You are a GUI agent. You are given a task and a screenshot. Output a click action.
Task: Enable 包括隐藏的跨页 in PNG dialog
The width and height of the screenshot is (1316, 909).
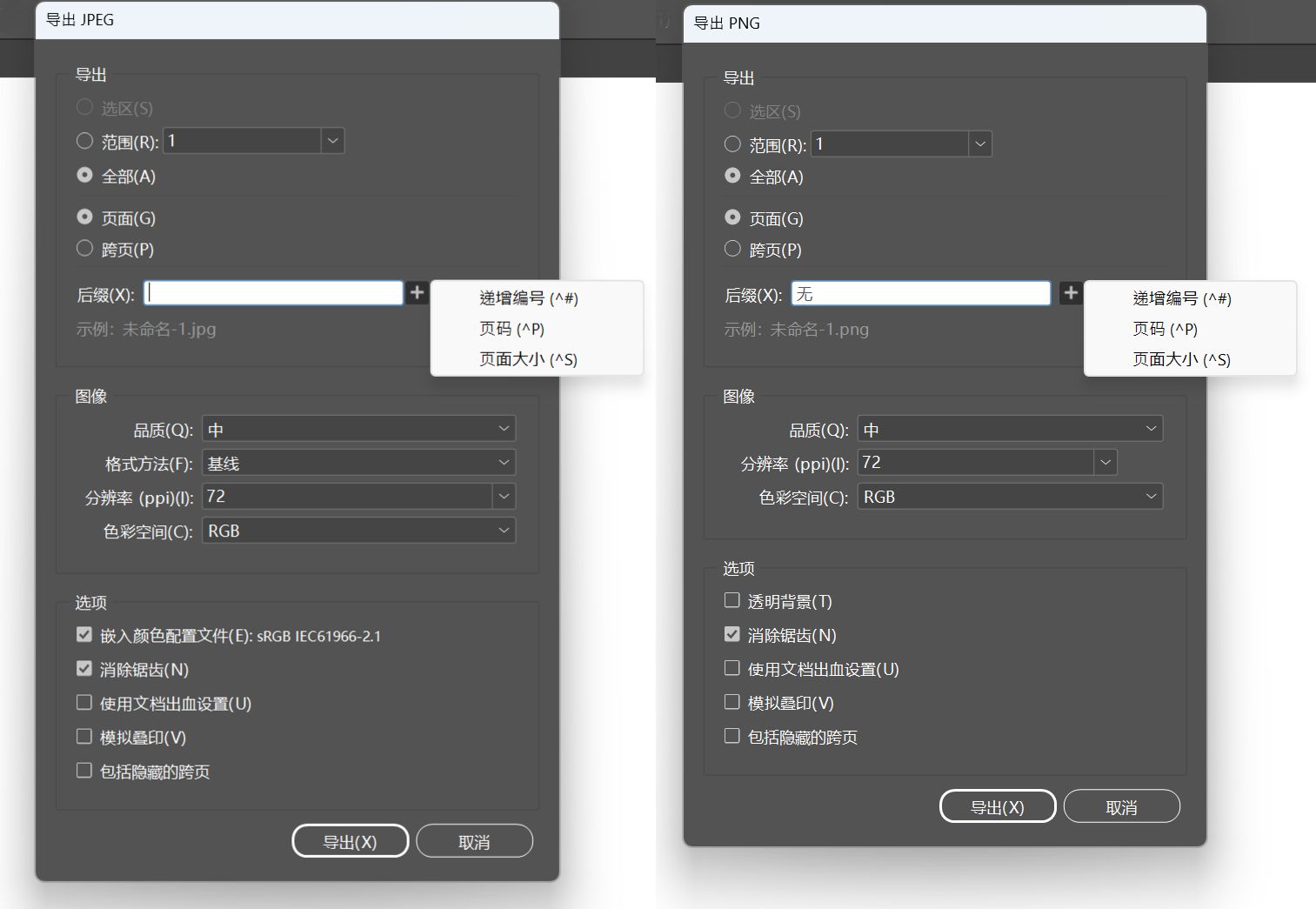pyautogui.click(x=731, y=735)
